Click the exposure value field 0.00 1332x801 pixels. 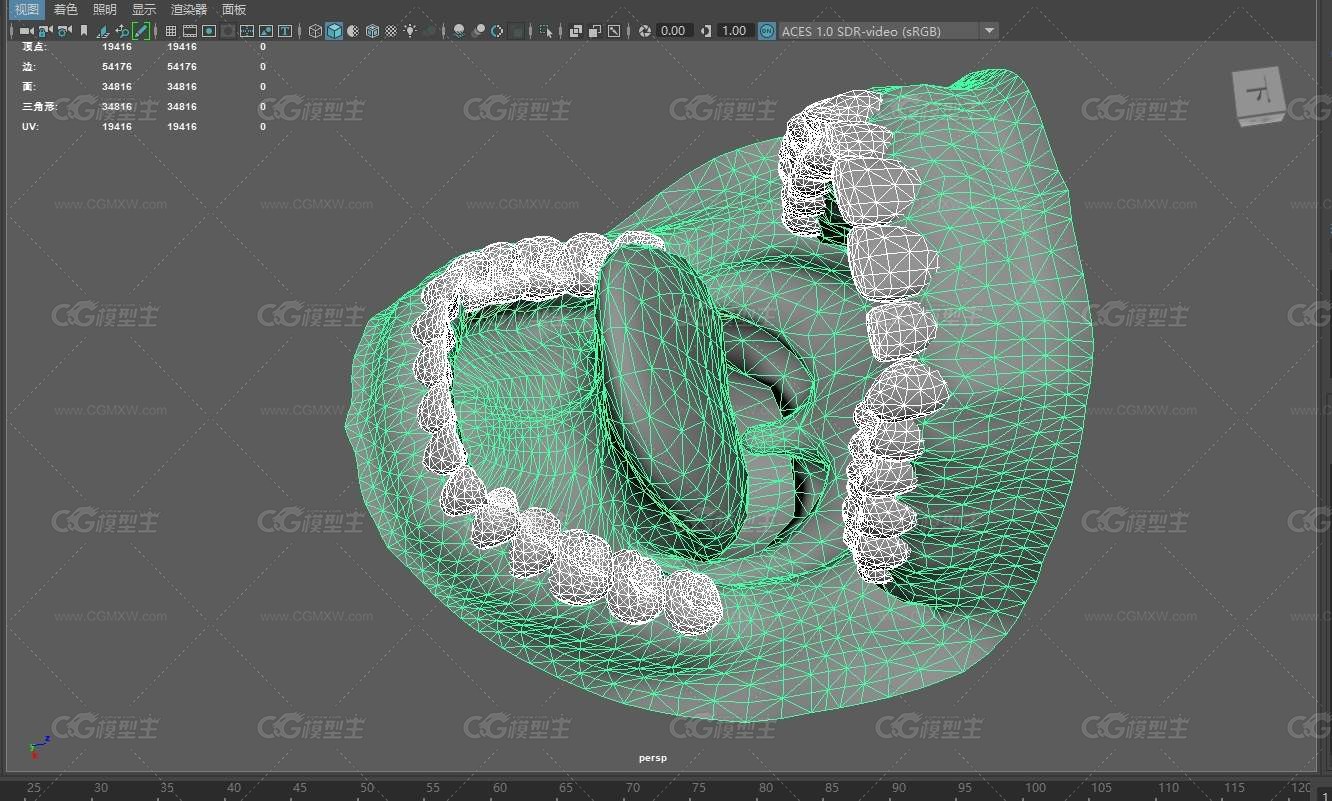pos(674,31)
